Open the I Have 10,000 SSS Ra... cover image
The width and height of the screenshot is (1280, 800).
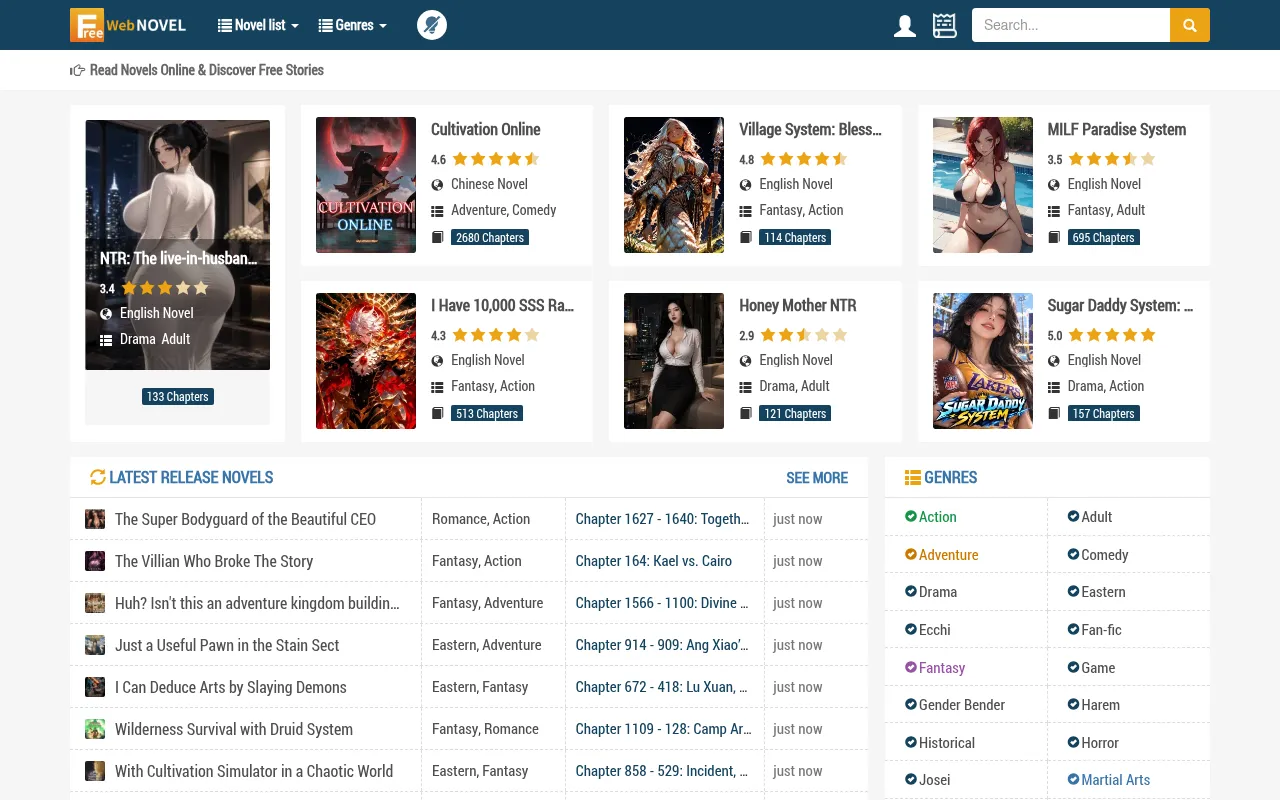point(366,361)
